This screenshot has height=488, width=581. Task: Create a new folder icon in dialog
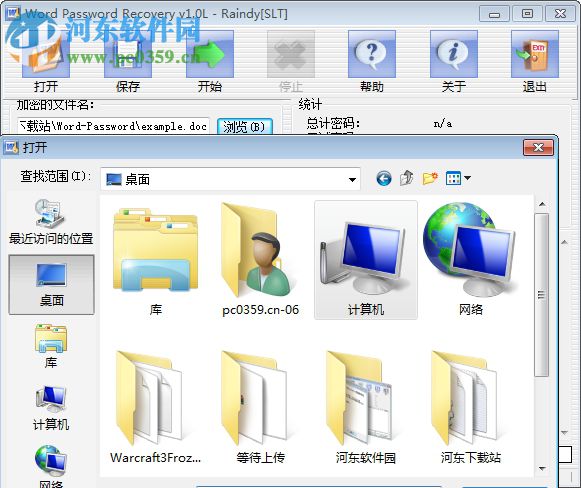430,178
